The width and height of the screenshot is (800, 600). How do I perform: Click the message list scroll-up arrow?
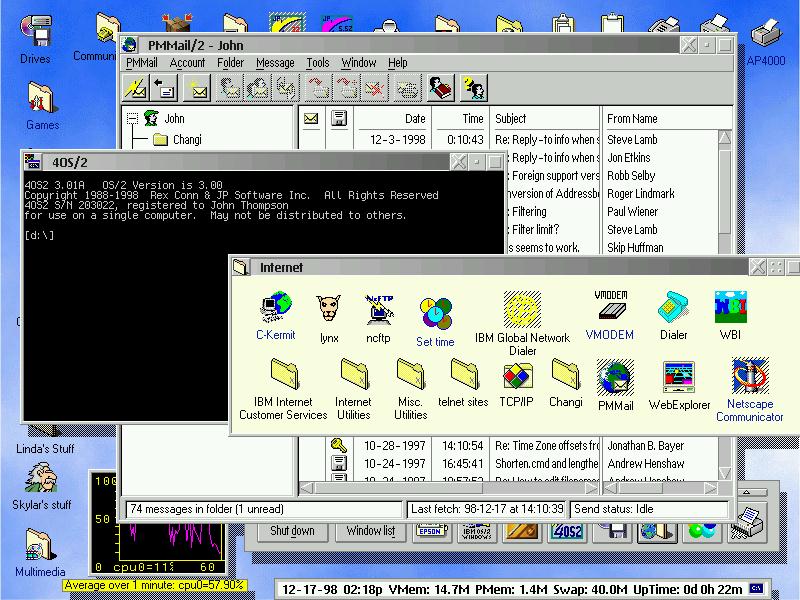[724, 137]
